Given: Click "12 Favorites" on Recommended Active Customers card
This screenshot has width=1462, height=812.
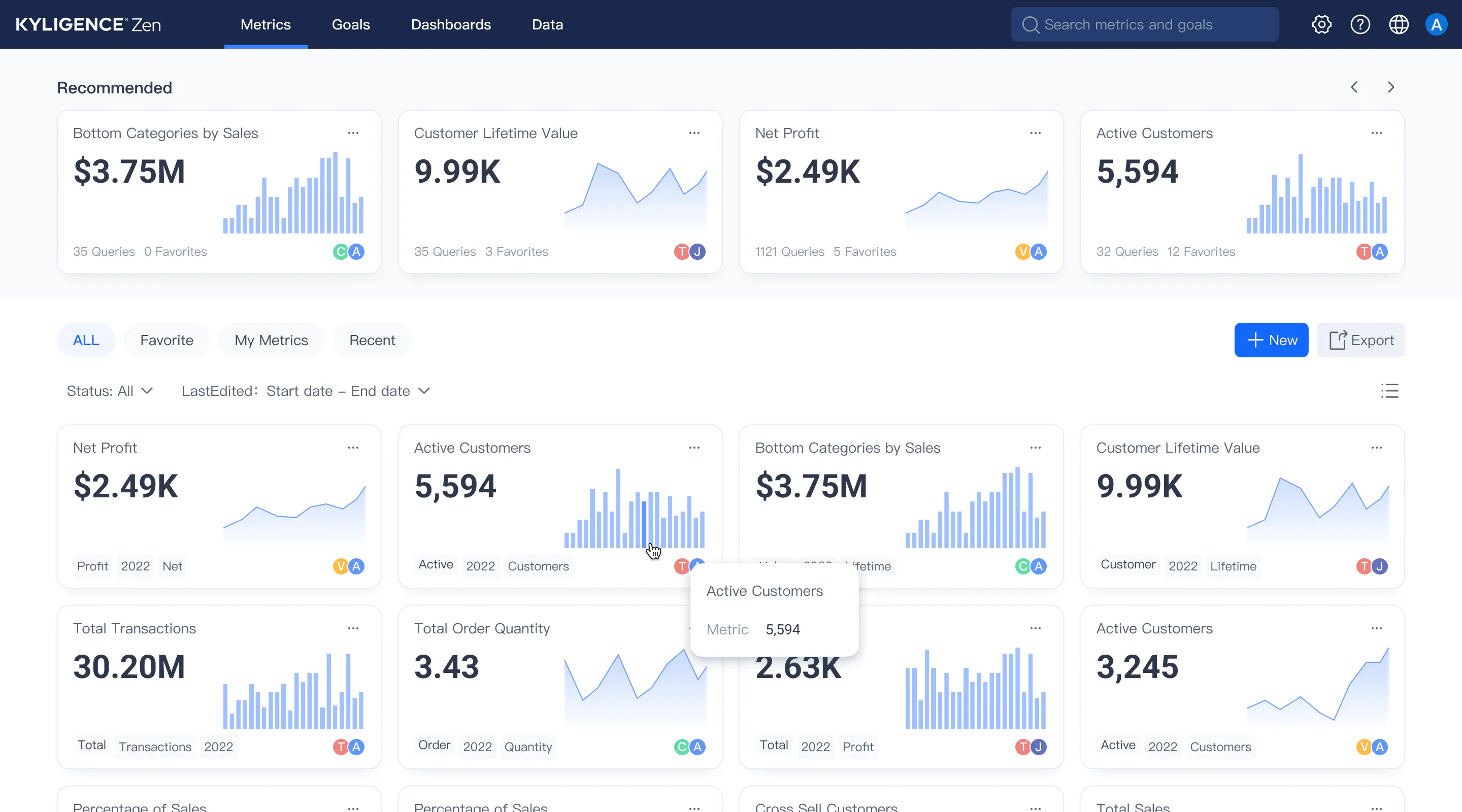Looking at the screenshot, I should point(1201,251).
